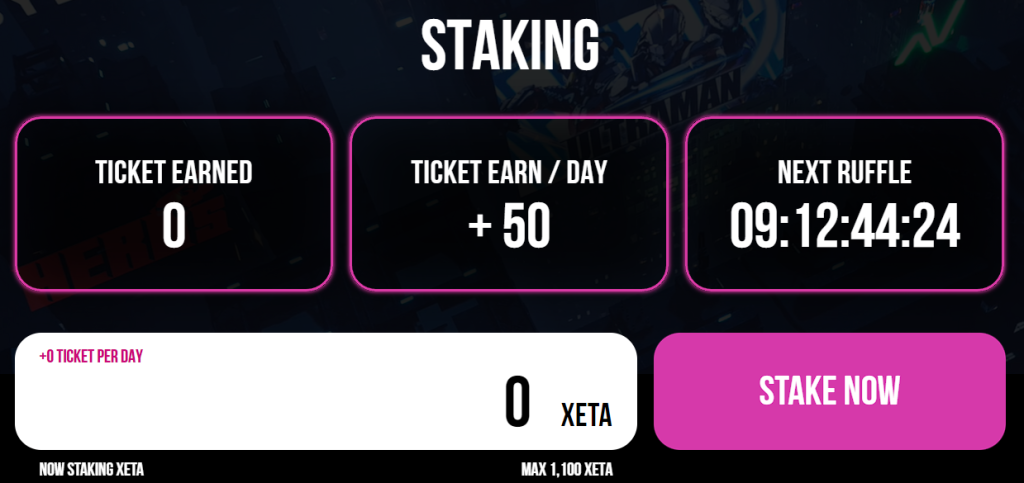Click the STAKING page heading
This screenshot has width=1024, height=483.
click(510, 45)
